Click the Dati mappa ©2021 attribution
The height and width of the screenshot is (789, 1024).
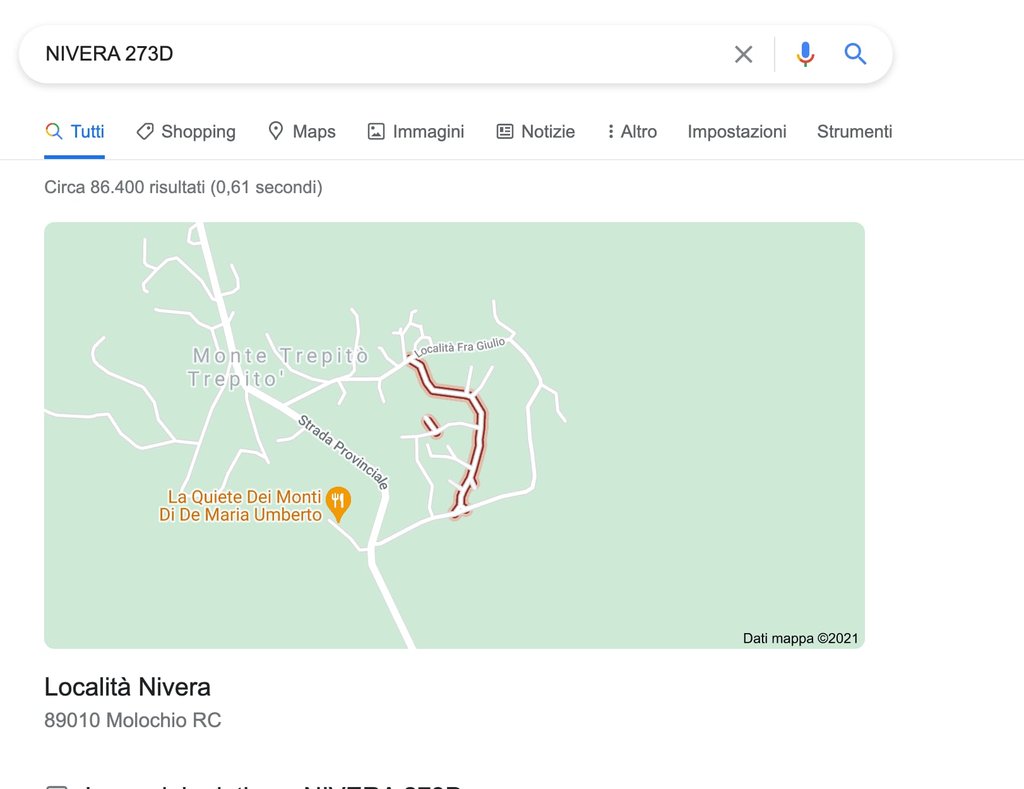[800, 638]
